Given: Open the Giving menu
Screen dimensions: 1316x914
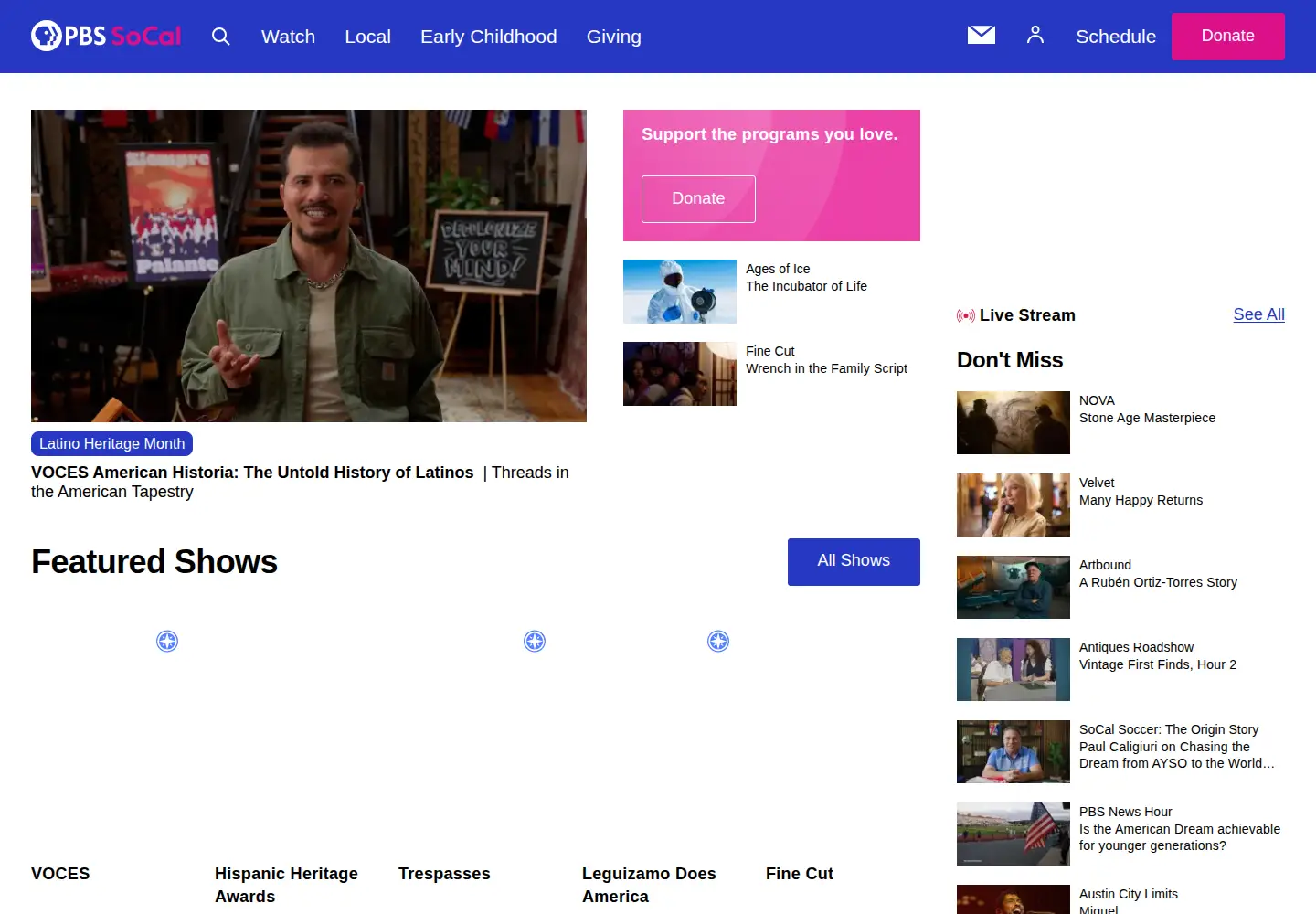Looking at the screenshot, I should [x=613, y=37].
